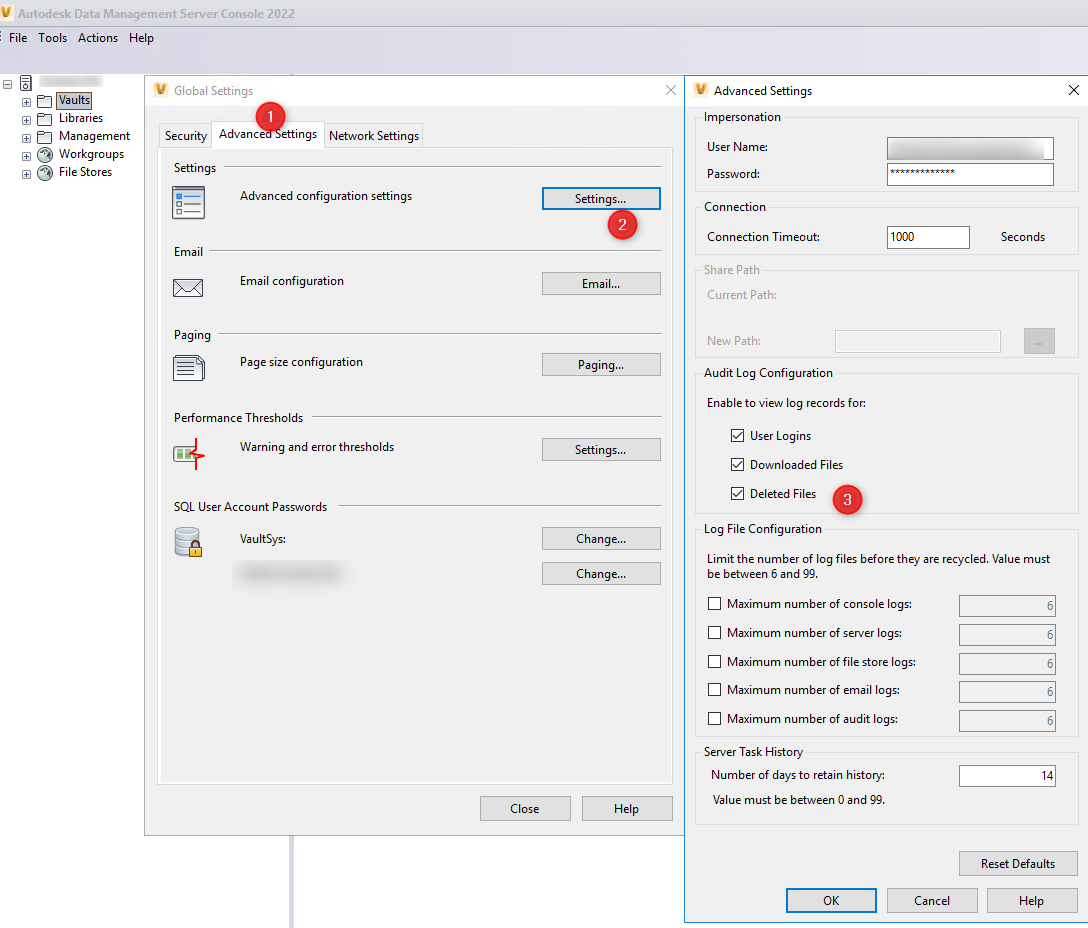Click the Page size configuration icon
The image size is (1088, 928).
tap(188, 367)
